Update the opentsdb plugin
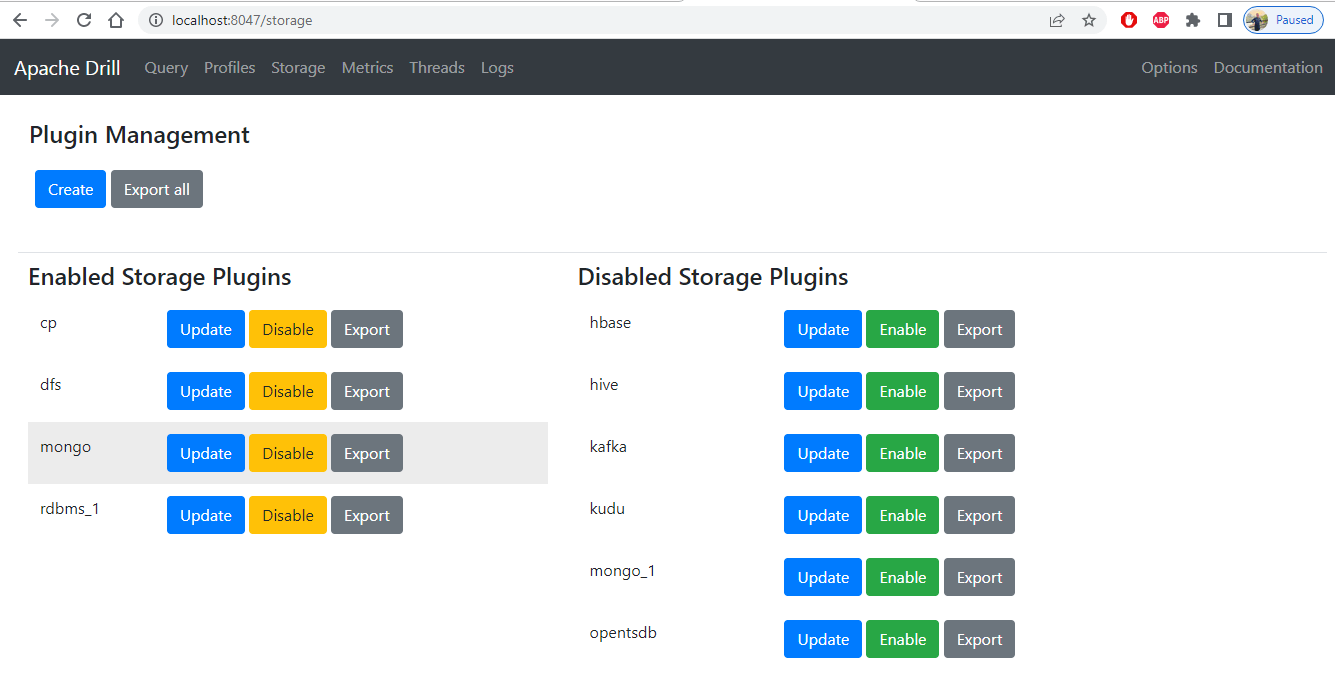Image resolution: width=1335 pixels, height=673 pixels. pos(823,639)
